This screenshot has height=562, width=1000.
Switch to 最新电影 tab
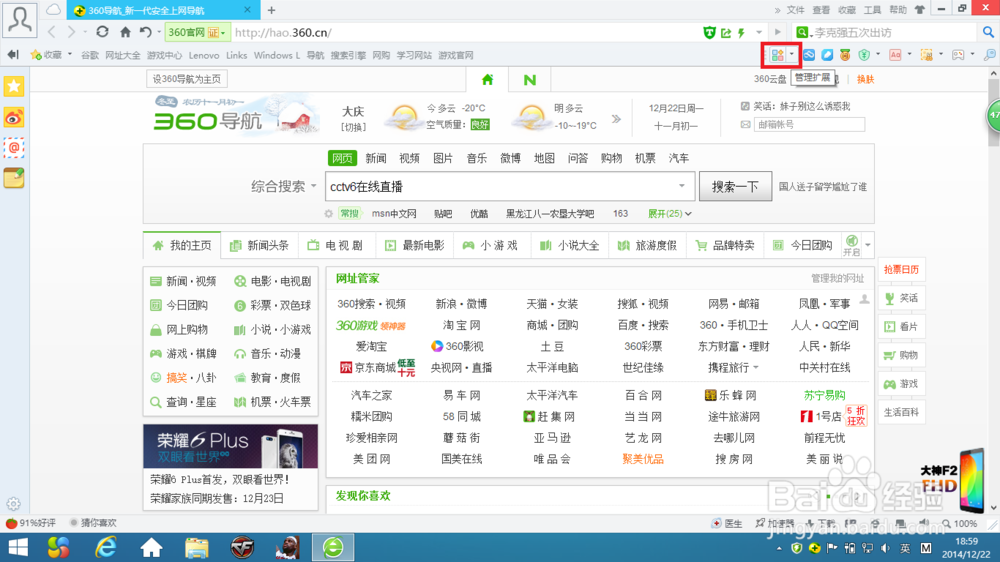[415, 246]
